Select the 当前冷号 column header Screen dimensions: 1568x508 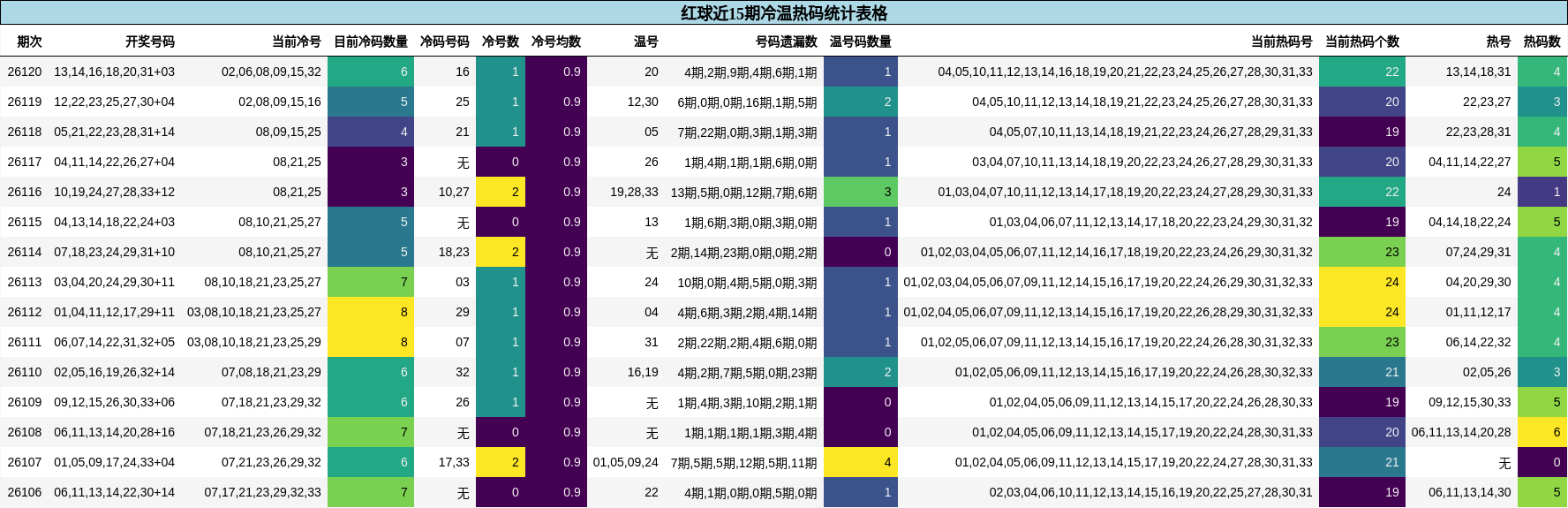297,42
